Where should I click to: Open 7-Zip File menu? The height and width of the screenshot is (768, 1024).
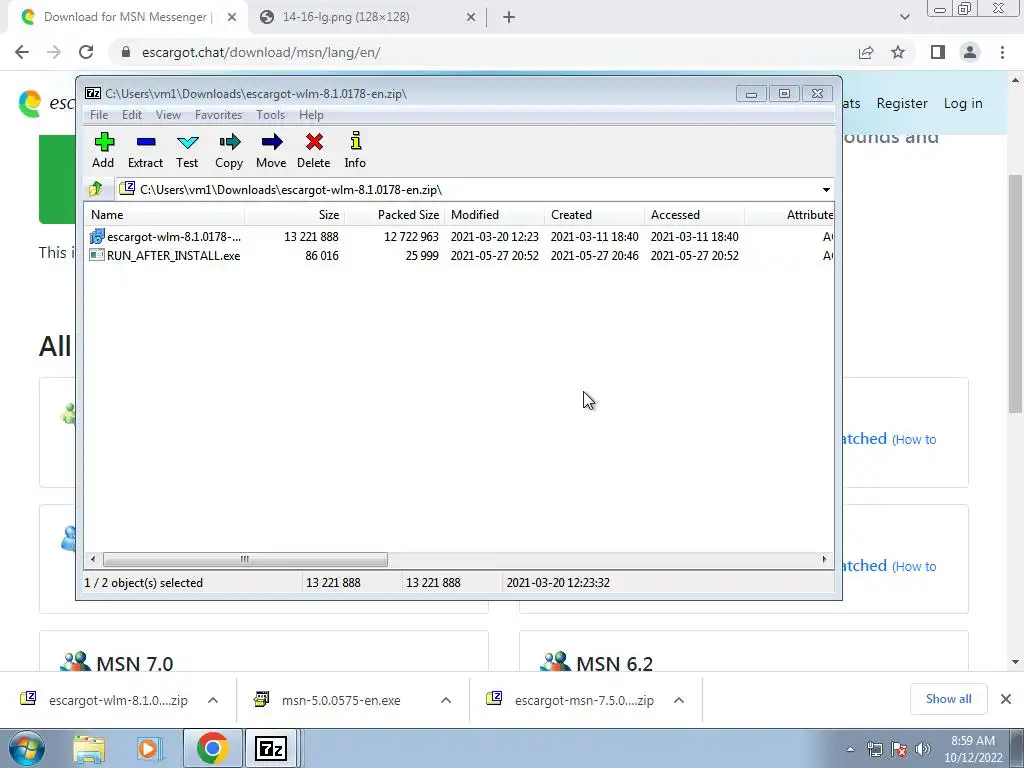click(99, 115)
